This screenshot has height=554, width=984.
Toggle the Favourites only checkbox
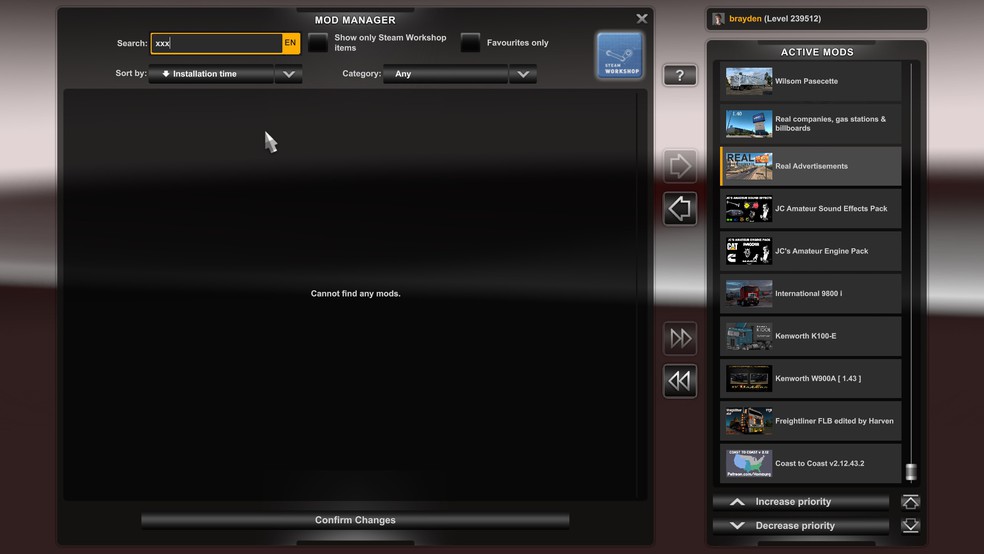[470, 43]
